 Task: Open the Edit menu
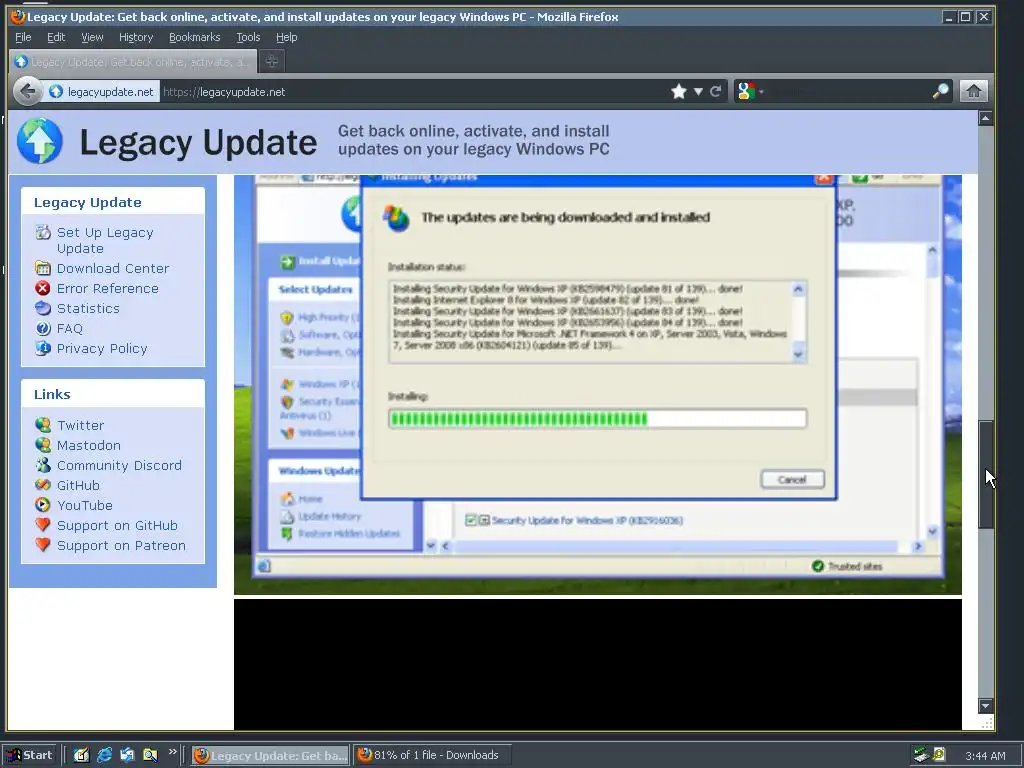[56, 37]
